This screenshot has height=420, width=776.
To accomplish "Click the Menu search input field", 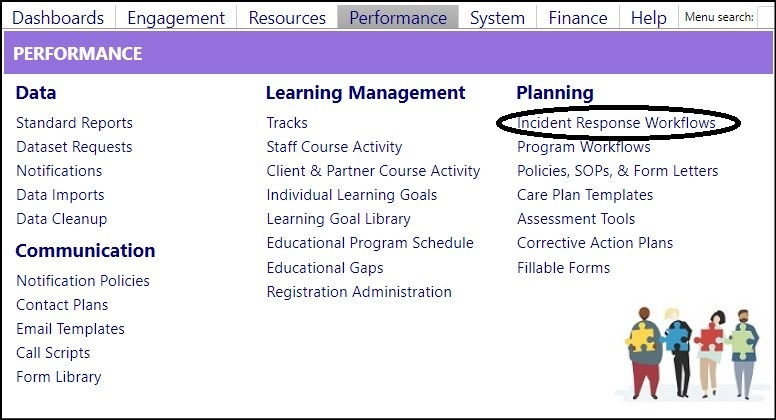I will tap(766, 18).
